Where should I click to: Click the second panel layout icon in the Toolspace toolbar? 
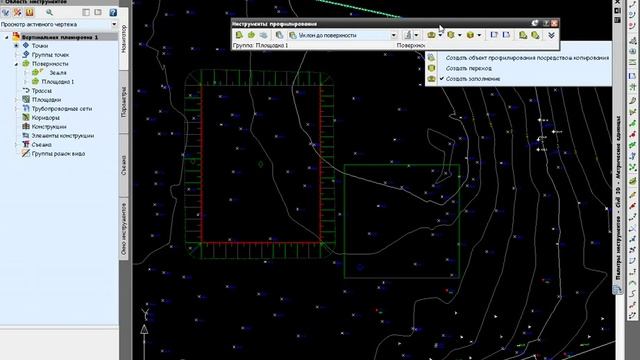point(98,13)
